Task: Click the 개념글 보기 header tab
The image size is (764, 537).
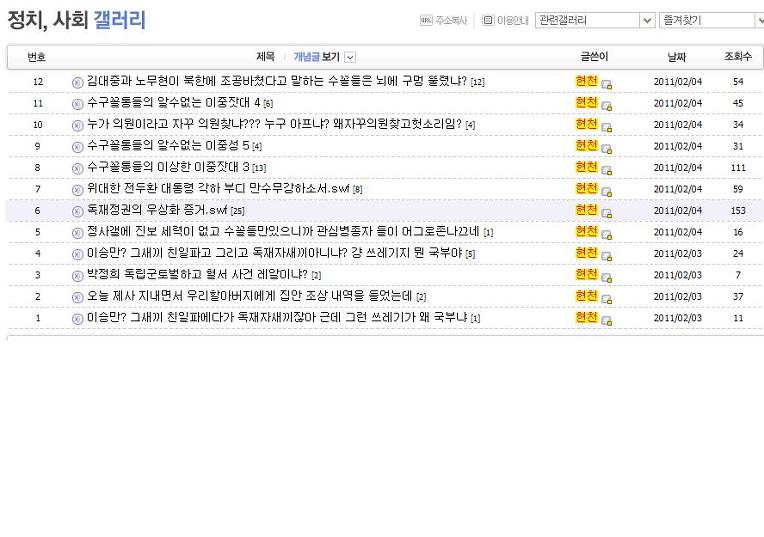Action: [316, 57]
